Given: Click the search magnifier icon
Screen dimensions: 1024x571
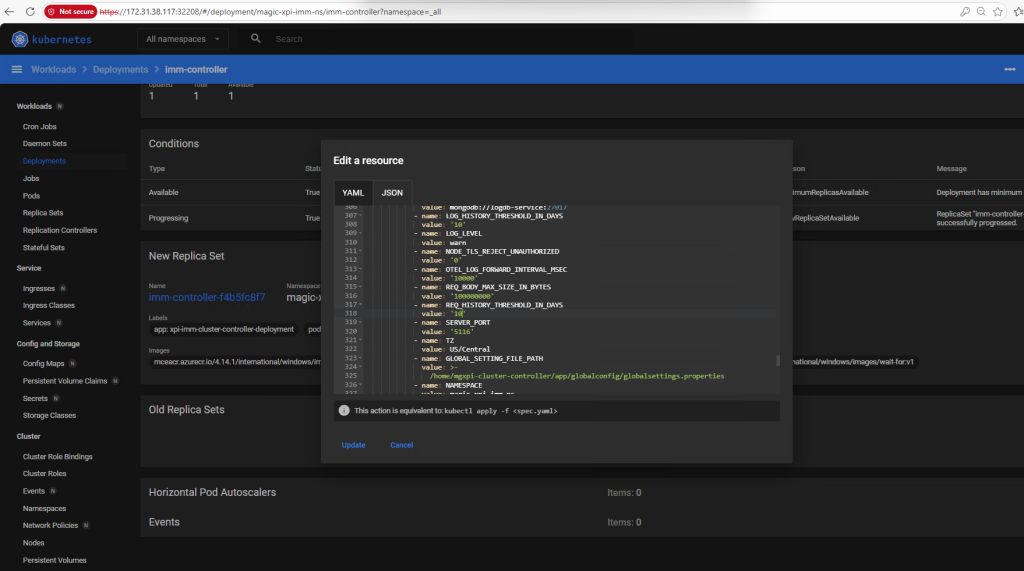Looking at the screenshot, I should [x=256, y=39].
